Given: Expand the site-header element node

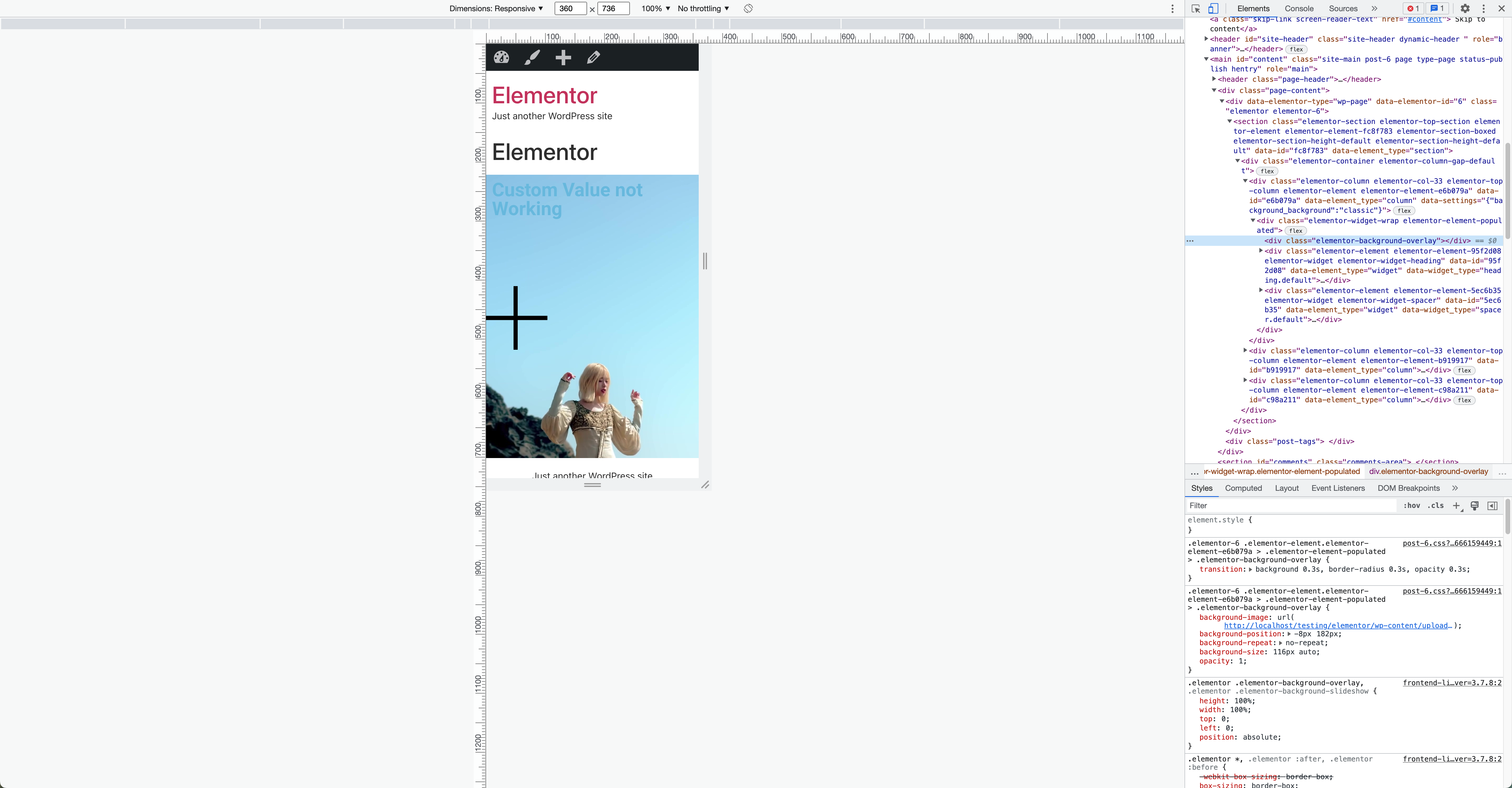Looking at the screenshot, I should coord(1206,39).
